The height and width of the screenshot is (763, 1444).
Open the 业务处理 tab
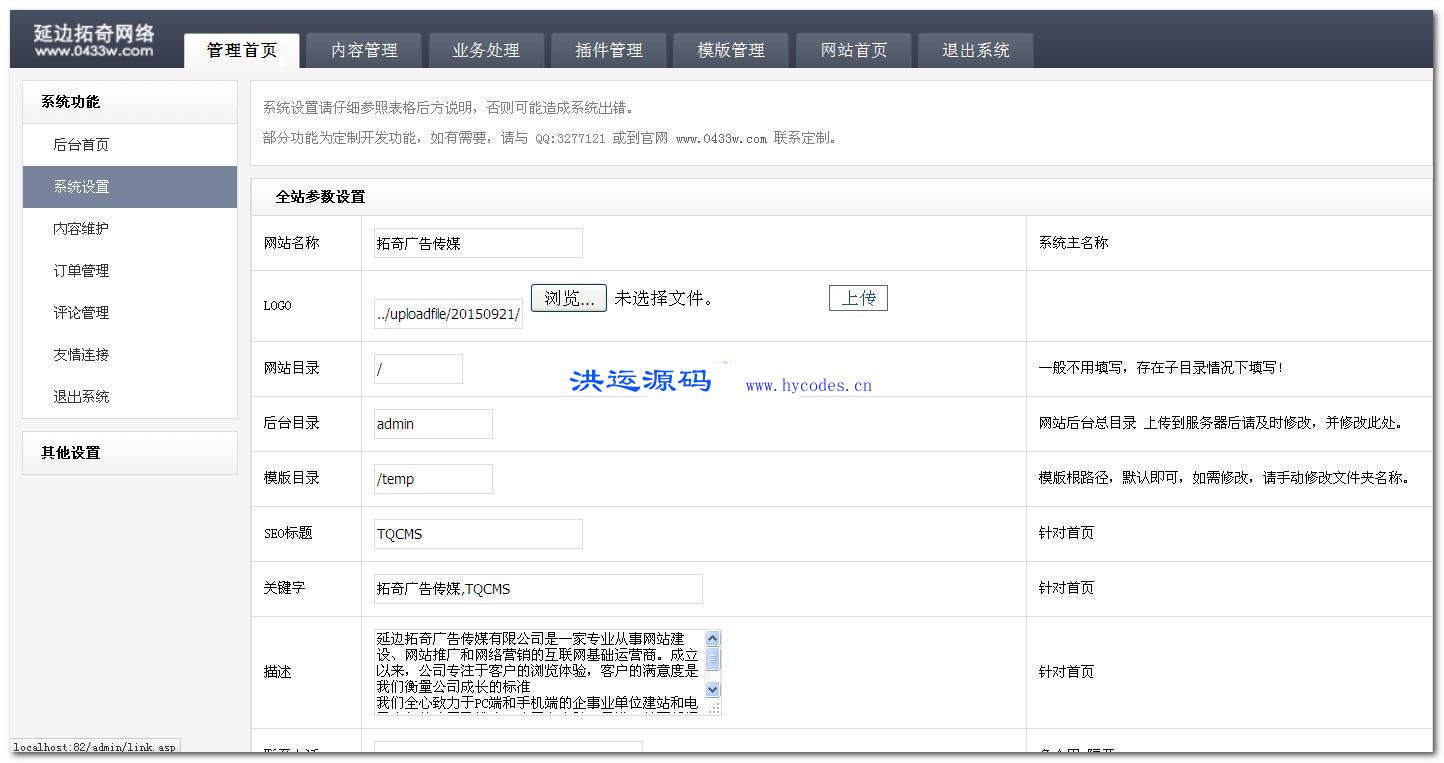[x=486, y=51]
